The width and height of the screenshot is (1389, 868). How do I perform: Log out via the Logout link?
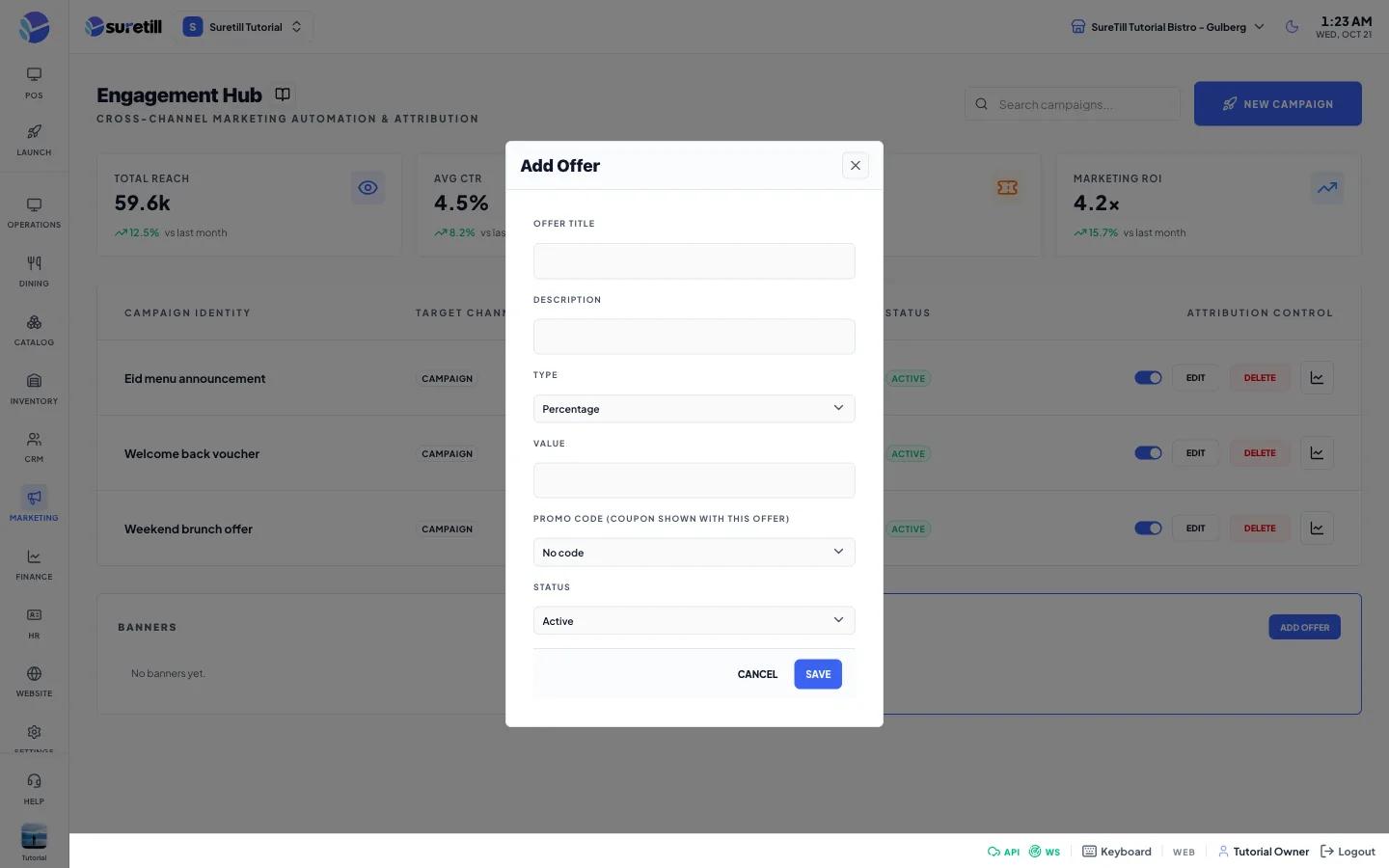(1348, 852)
